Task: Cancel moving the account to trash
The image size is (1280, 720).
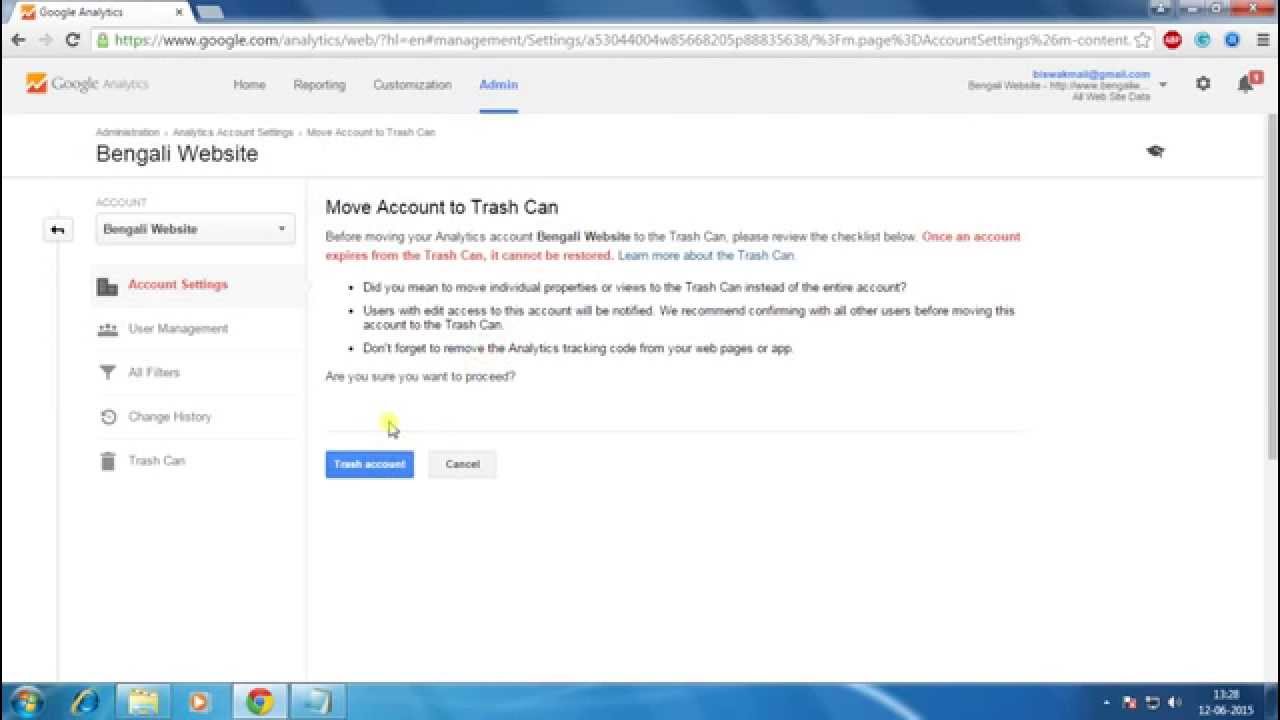Action: pyautogui.click(x=462, y=464)
